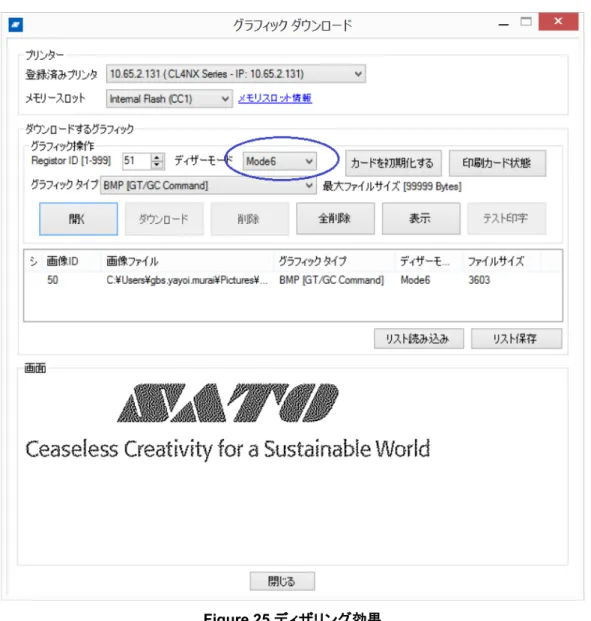Viewport: 591px width, 621px height.
Task: Open the ディザーモード Mode6 dropdown
Action: tap(279, 161)
